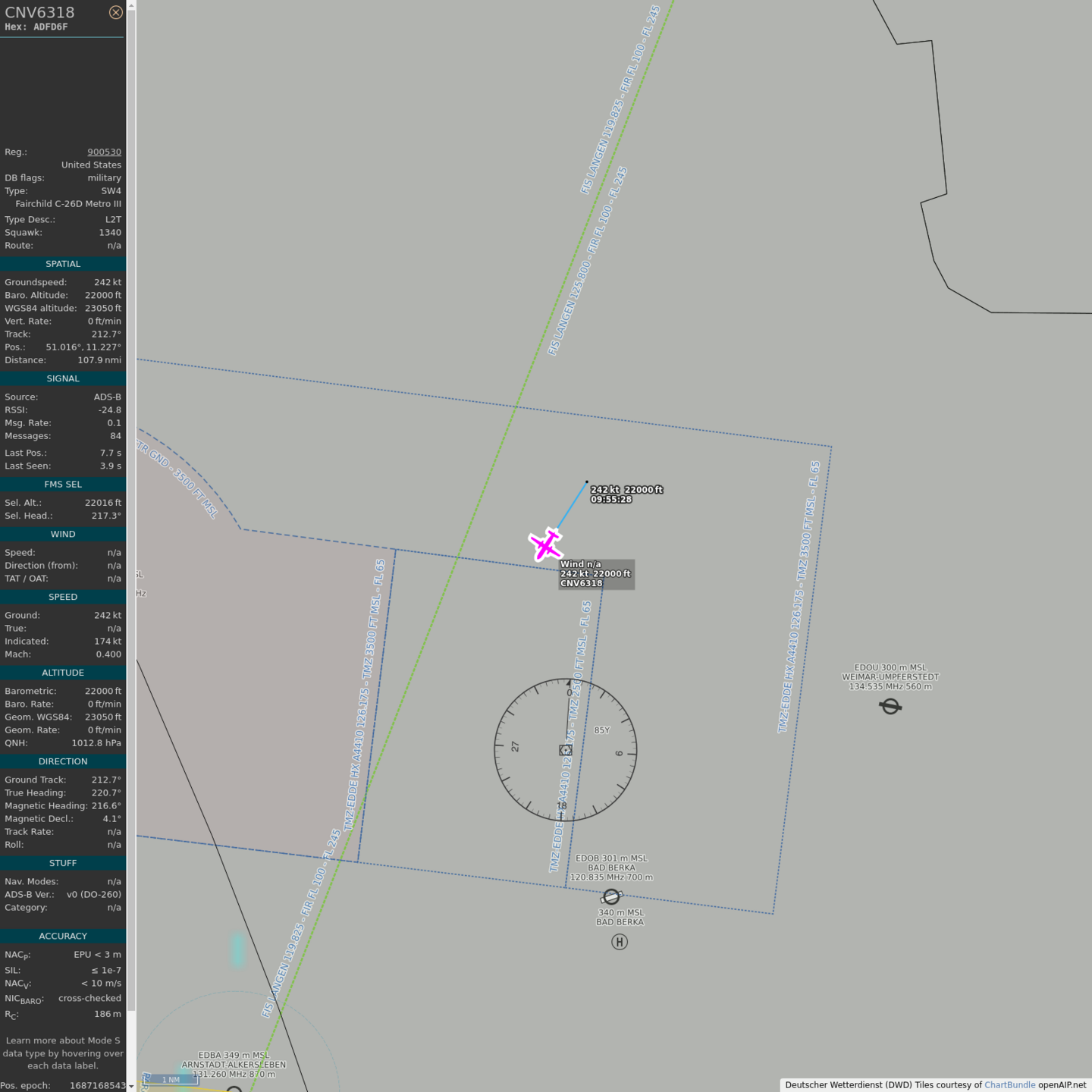1092x1092 pixels.
Task: Click the FMS SEL section header
Action: click(63, 485)
